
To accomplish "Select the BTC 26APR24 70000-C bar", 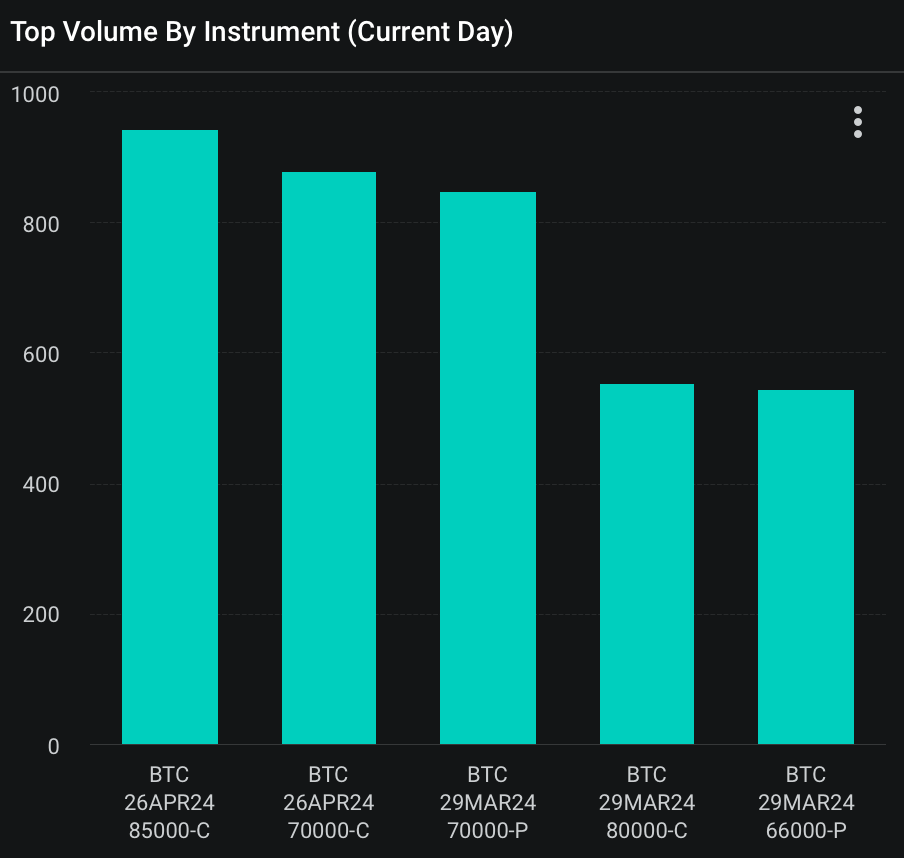I will 329,458.
